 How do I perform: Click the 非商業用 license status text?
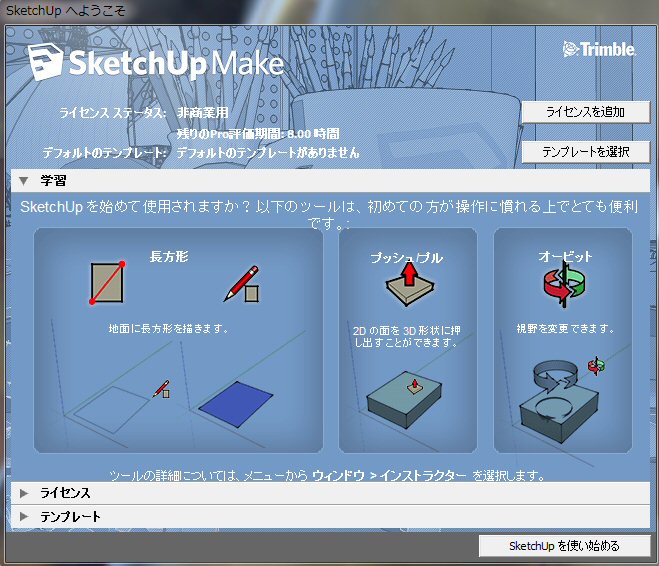pos(203,113)
